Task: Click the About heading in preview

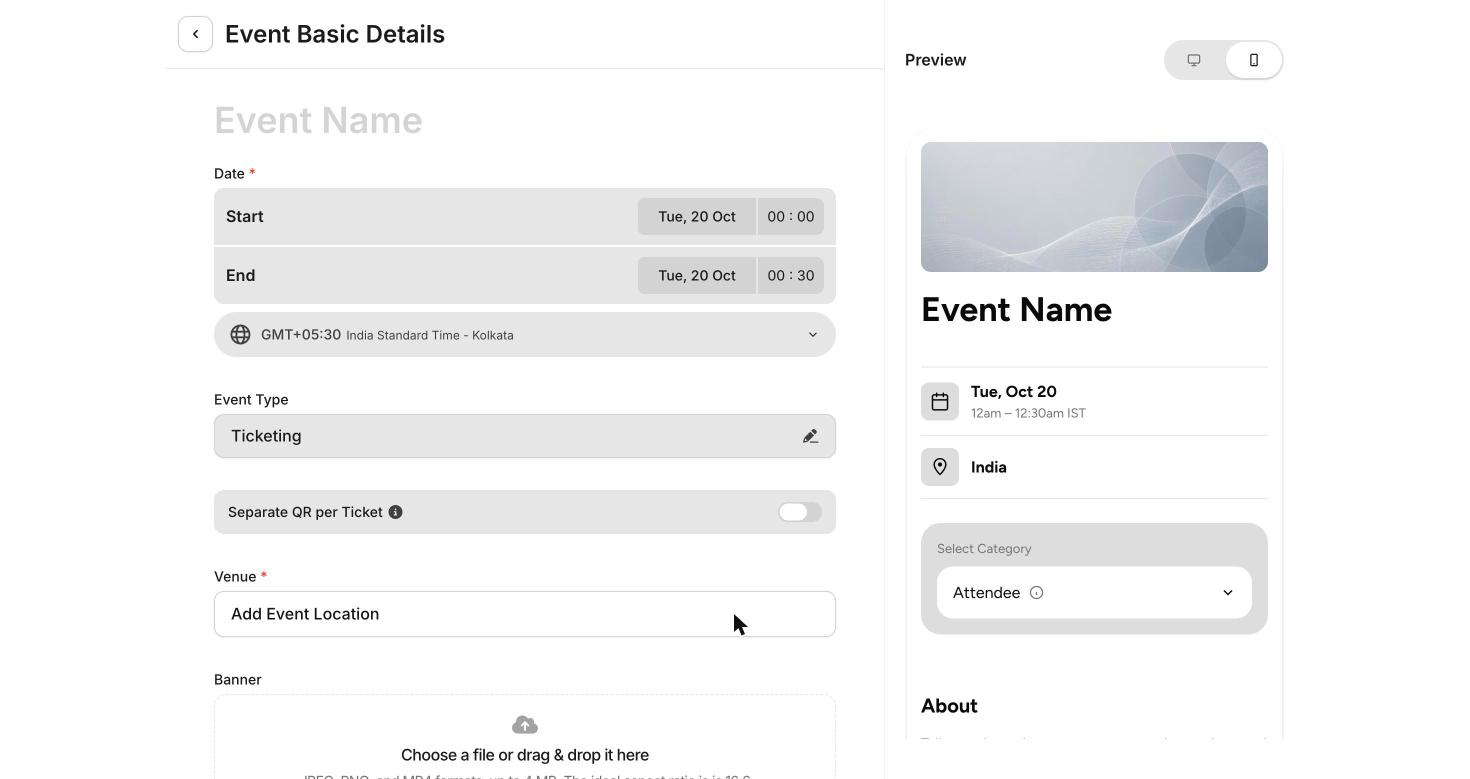Action: [x=949, y=706]
